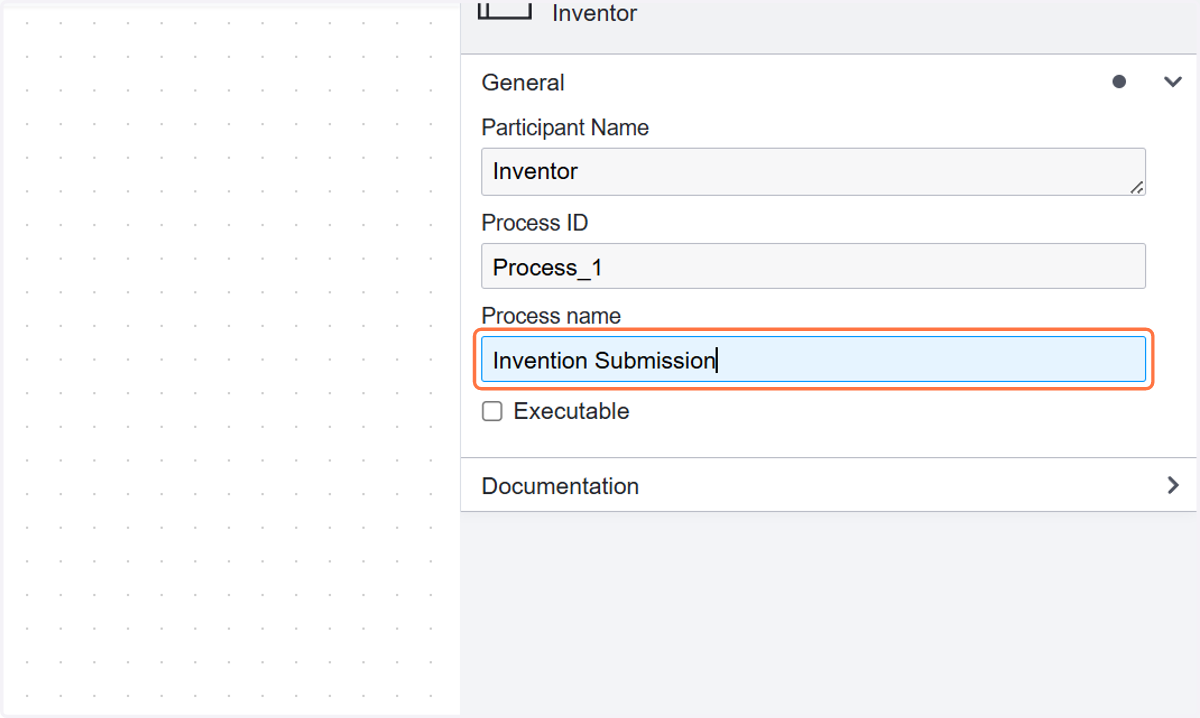Enable the Executable checkbox
Screen dimensions: 1200x718
[x=492, y=411]
